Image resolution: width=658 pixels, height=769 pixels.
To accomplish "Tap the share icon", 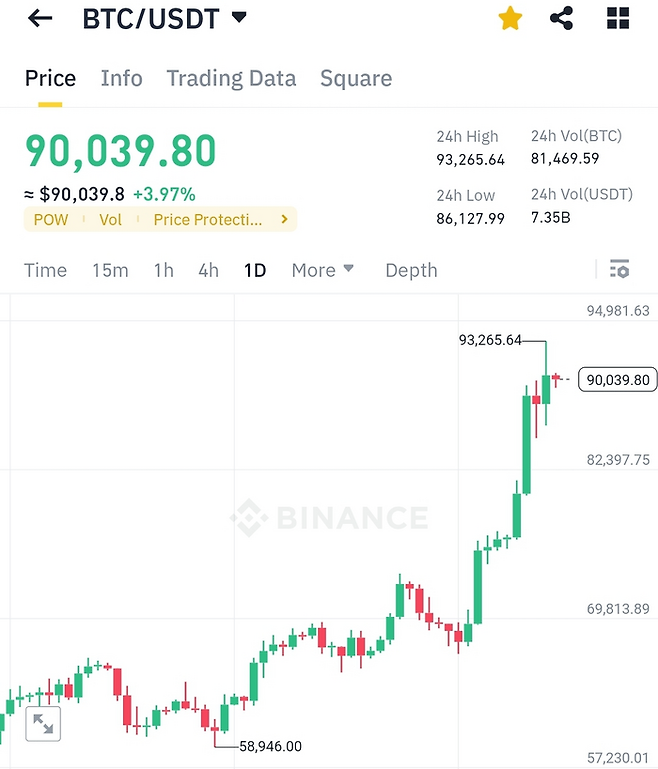I will pos(562,18).
